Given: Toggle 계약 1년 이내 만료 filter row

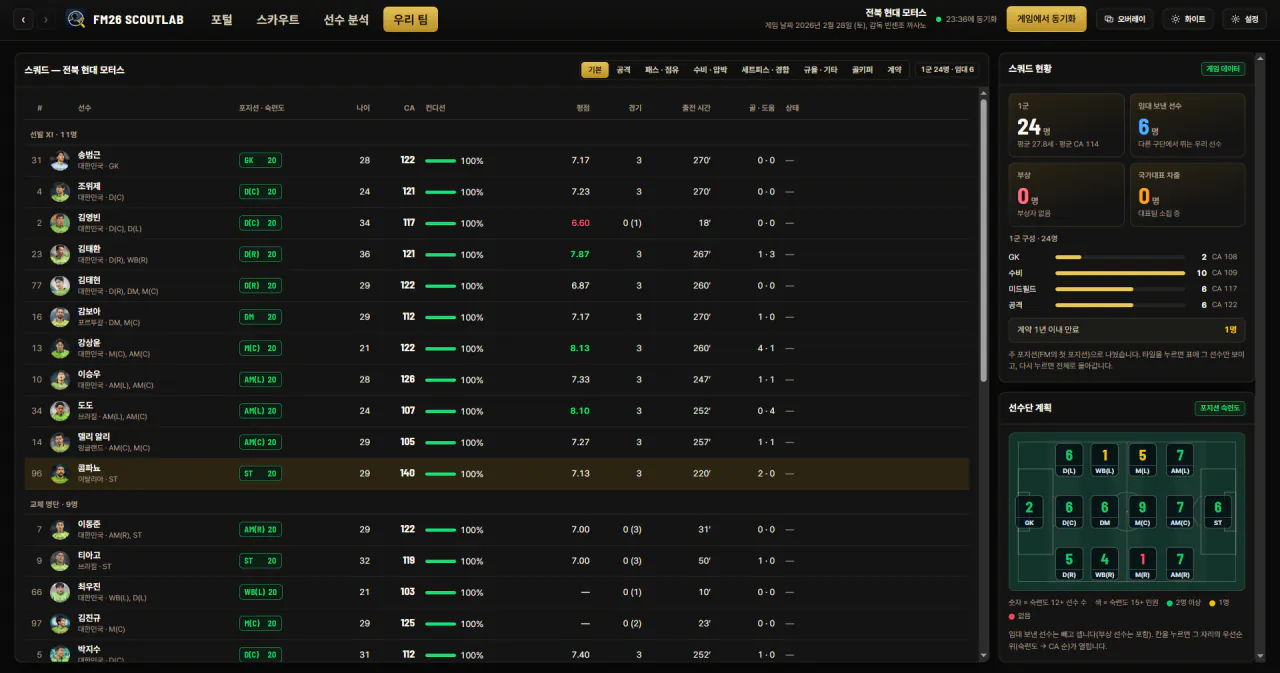Looking at the screenshot, I should point(1127,329).
